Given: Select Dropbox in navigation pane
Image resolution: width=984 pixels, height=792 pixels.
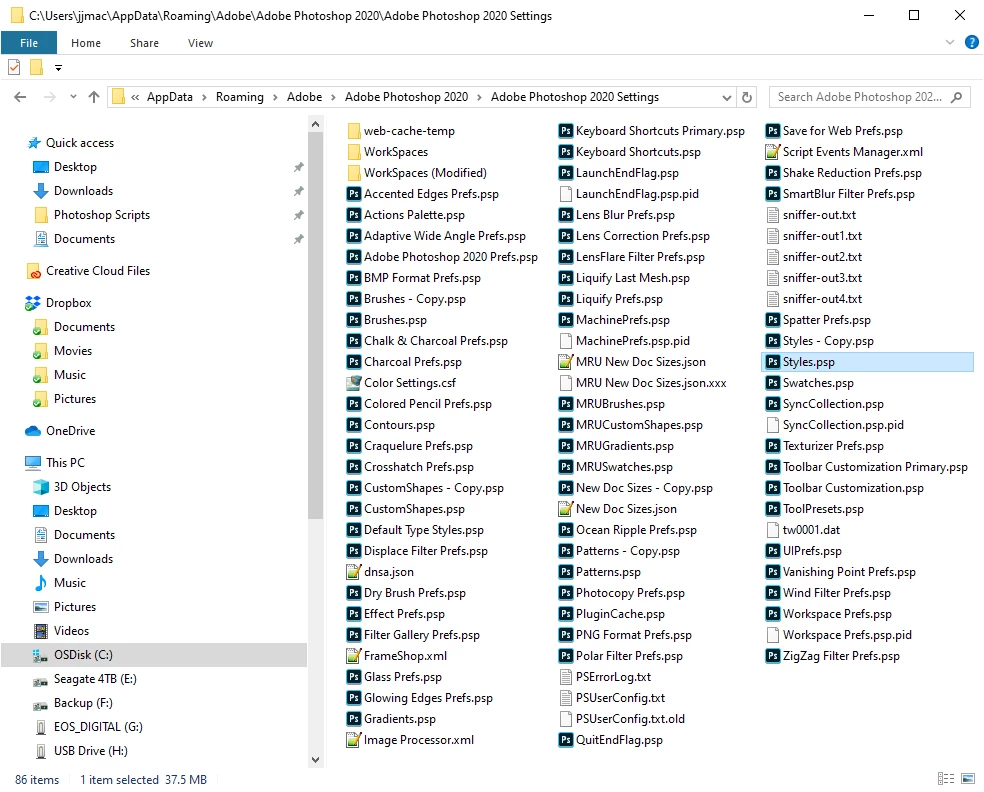Looking at the screenshot, I should click(68, 302).
